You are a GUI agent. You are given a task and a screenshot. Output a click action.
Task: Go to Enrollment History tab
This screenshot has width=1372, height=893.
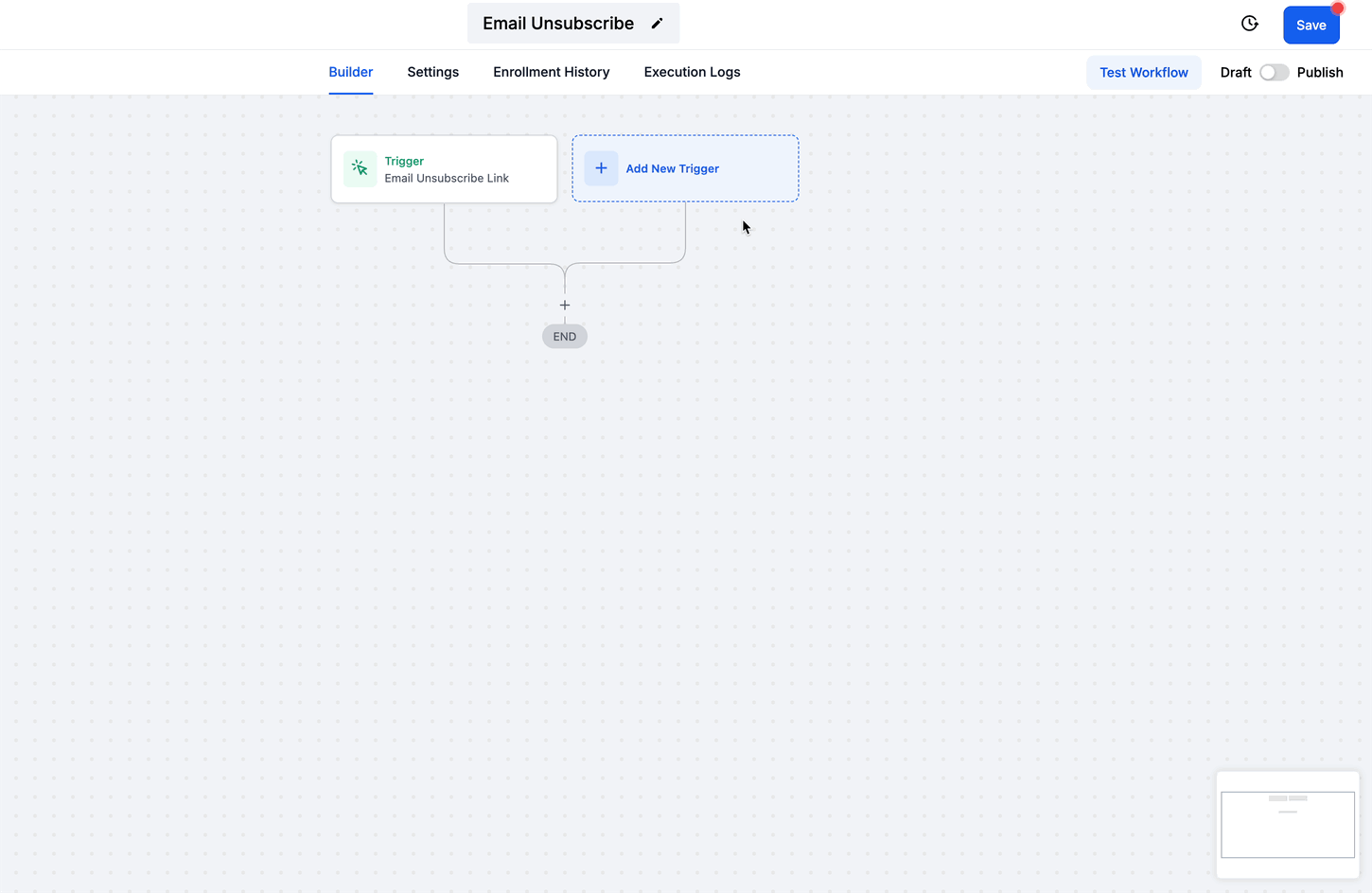pyautogui.click(x=551, y=72)
